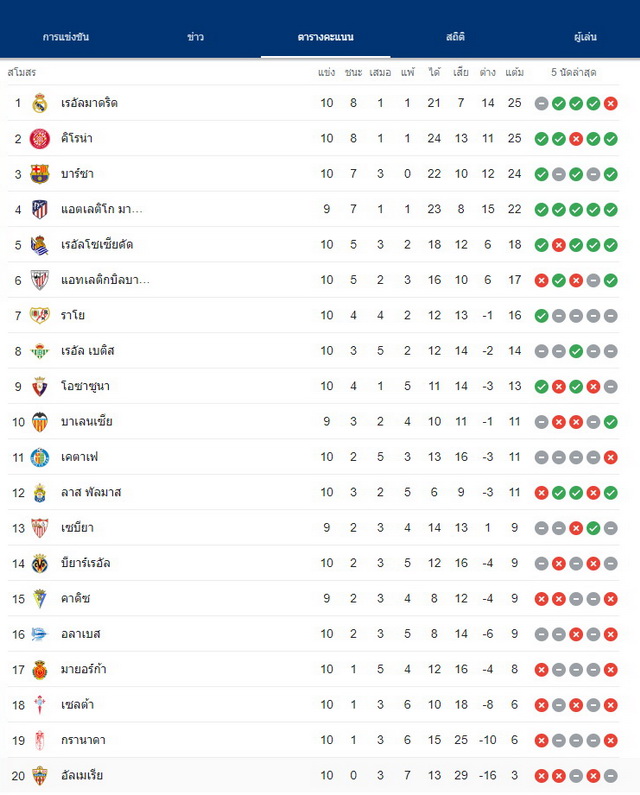
Task: Click the Alaves blue crest
Action: pyautogui.click(x=40, y=634)
